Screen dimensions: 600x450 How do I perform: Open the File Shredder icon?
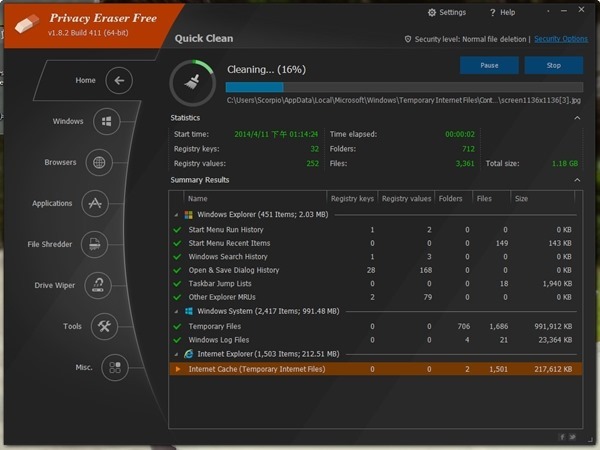(94, 244)
